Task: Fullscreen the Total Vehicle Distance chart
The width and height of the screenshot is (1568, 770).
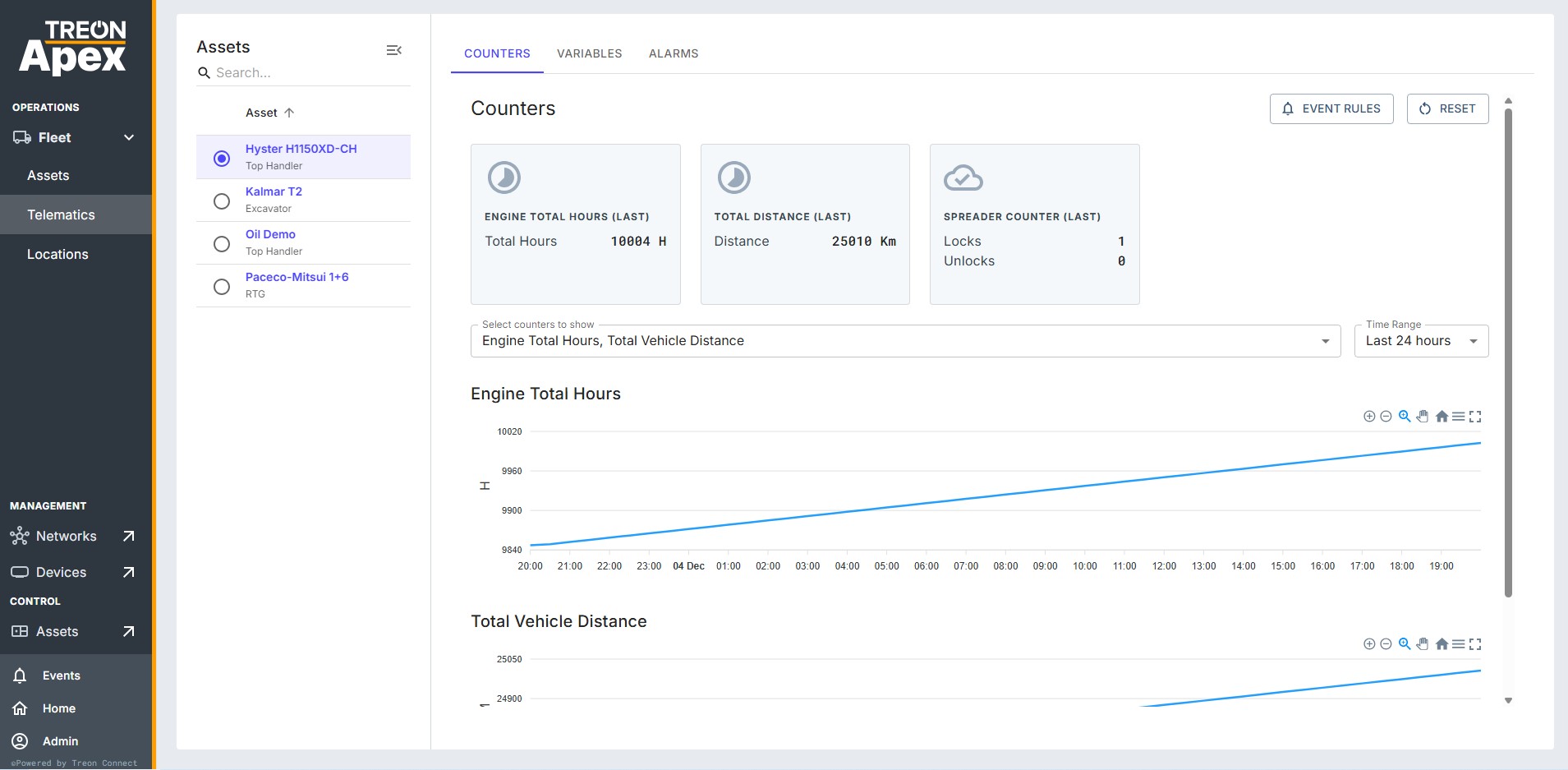Action: pos(1475,644)
